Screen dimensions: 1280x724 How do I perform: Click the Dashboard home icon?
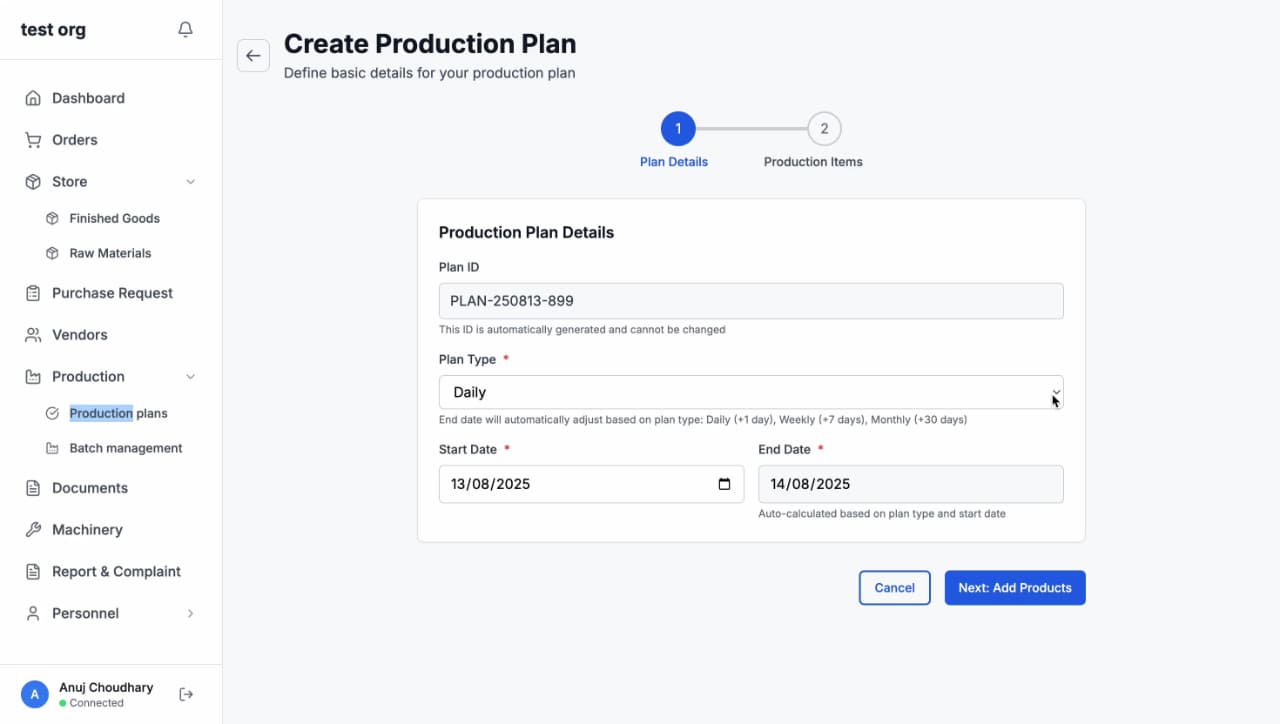pos(33,98)
